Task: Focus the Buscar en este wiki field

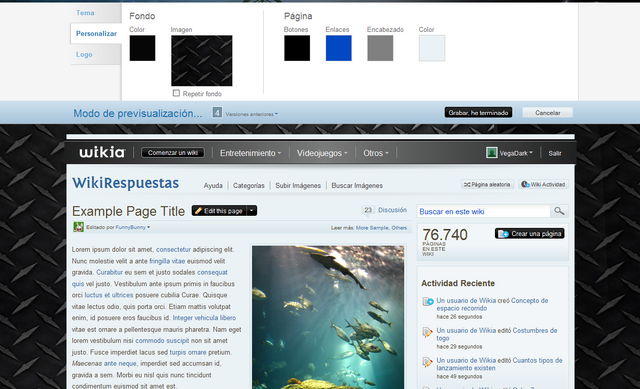Action: pyautogui.click(x=484, y=211)
